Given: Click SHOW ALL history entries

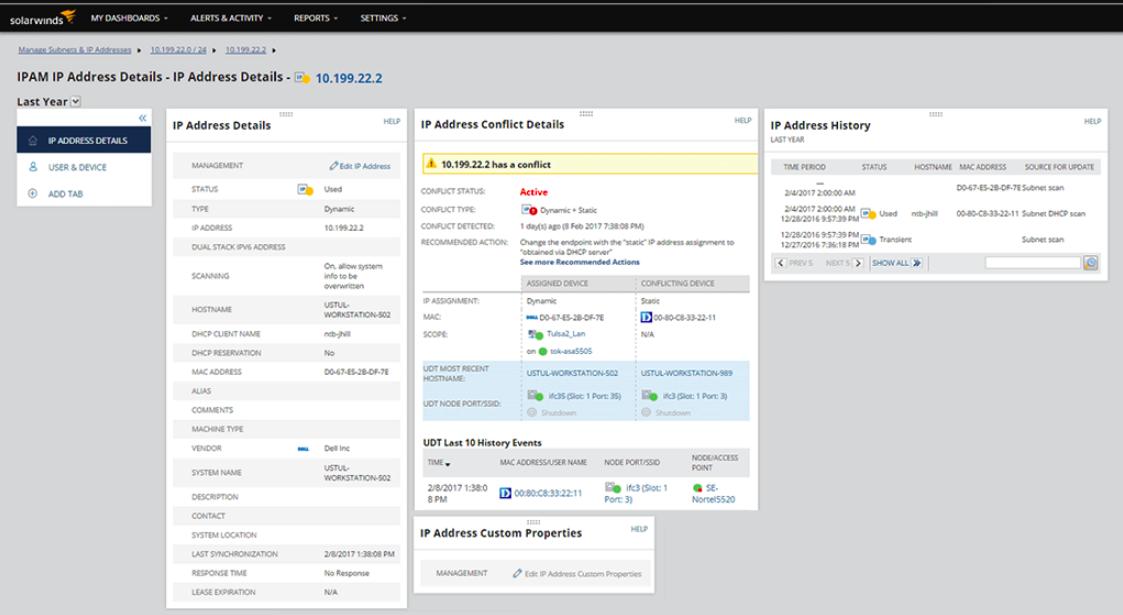Looking at the screenshot, I should pyautogui.click(x=897, y=263).
